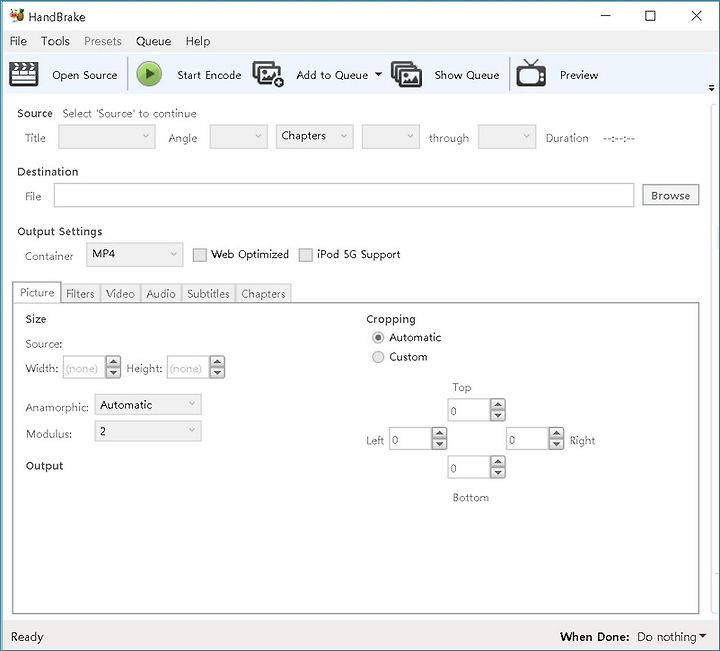Open the toolbar overflow arrow at right edge

pyautogui.click(x=711, y=88)
